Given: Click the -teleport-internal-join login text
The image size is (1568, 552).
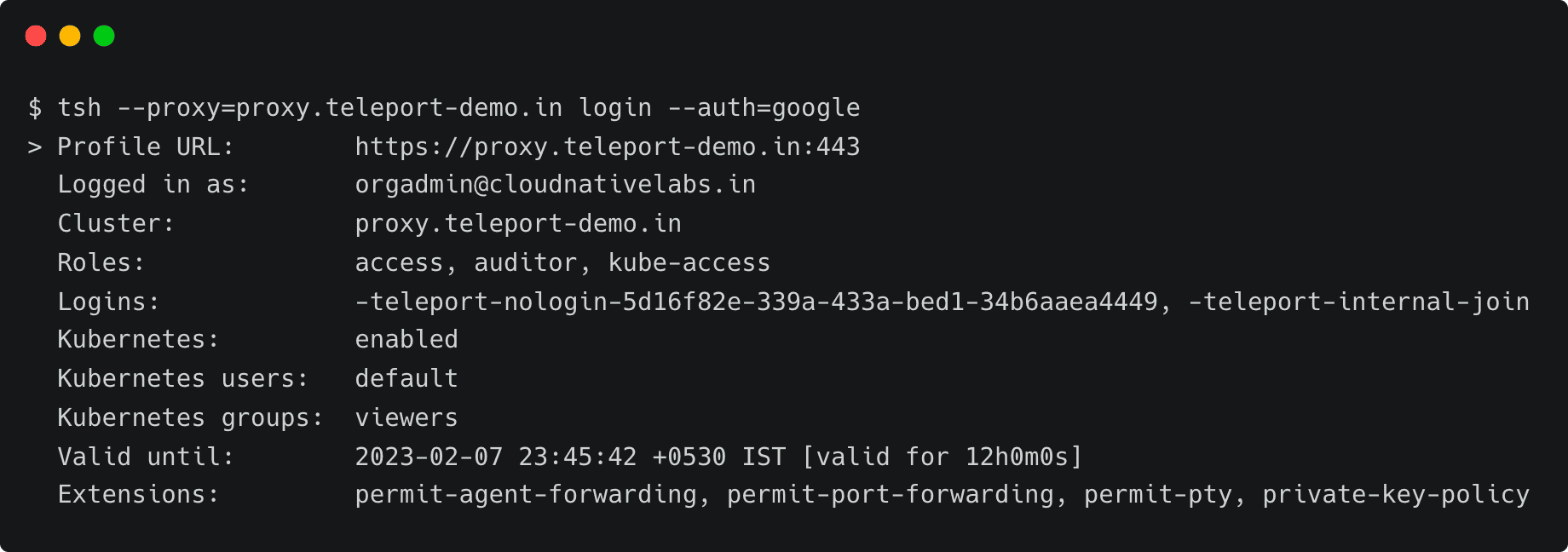Looking at the screenshot, I should coord(1358,302).
